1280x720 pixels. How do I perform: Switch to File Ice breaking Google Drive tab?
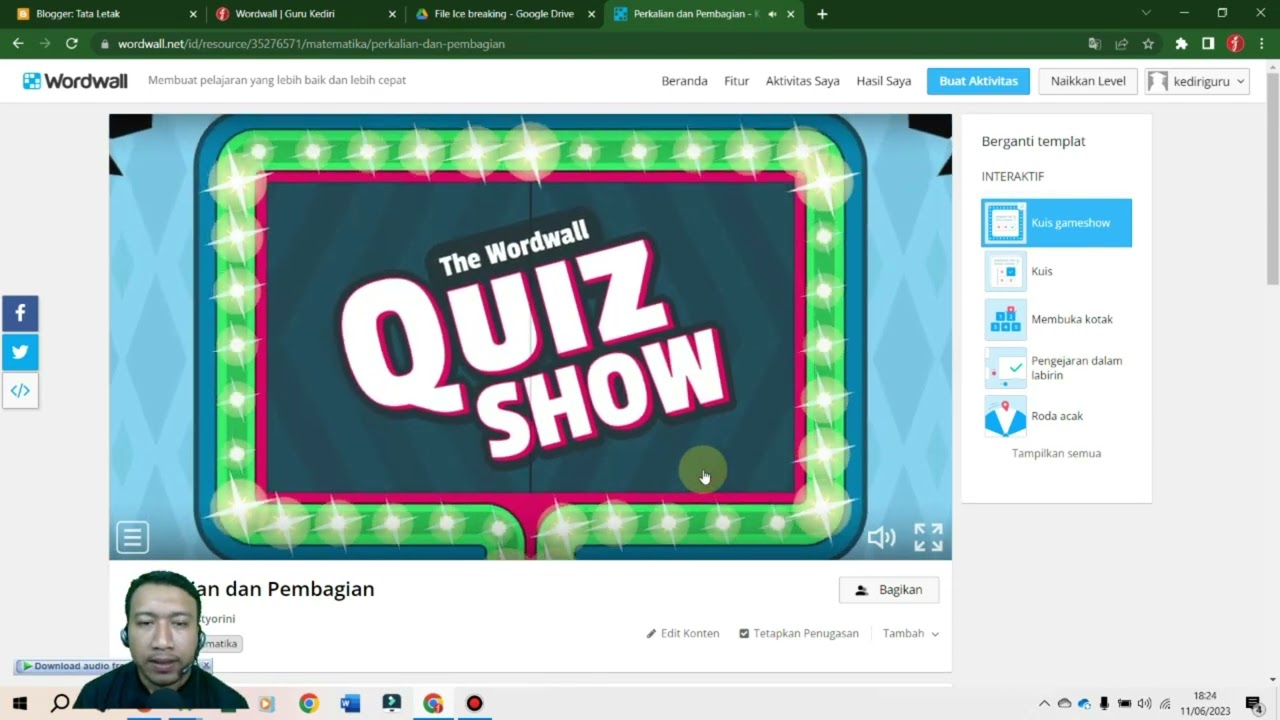point(505,14)
